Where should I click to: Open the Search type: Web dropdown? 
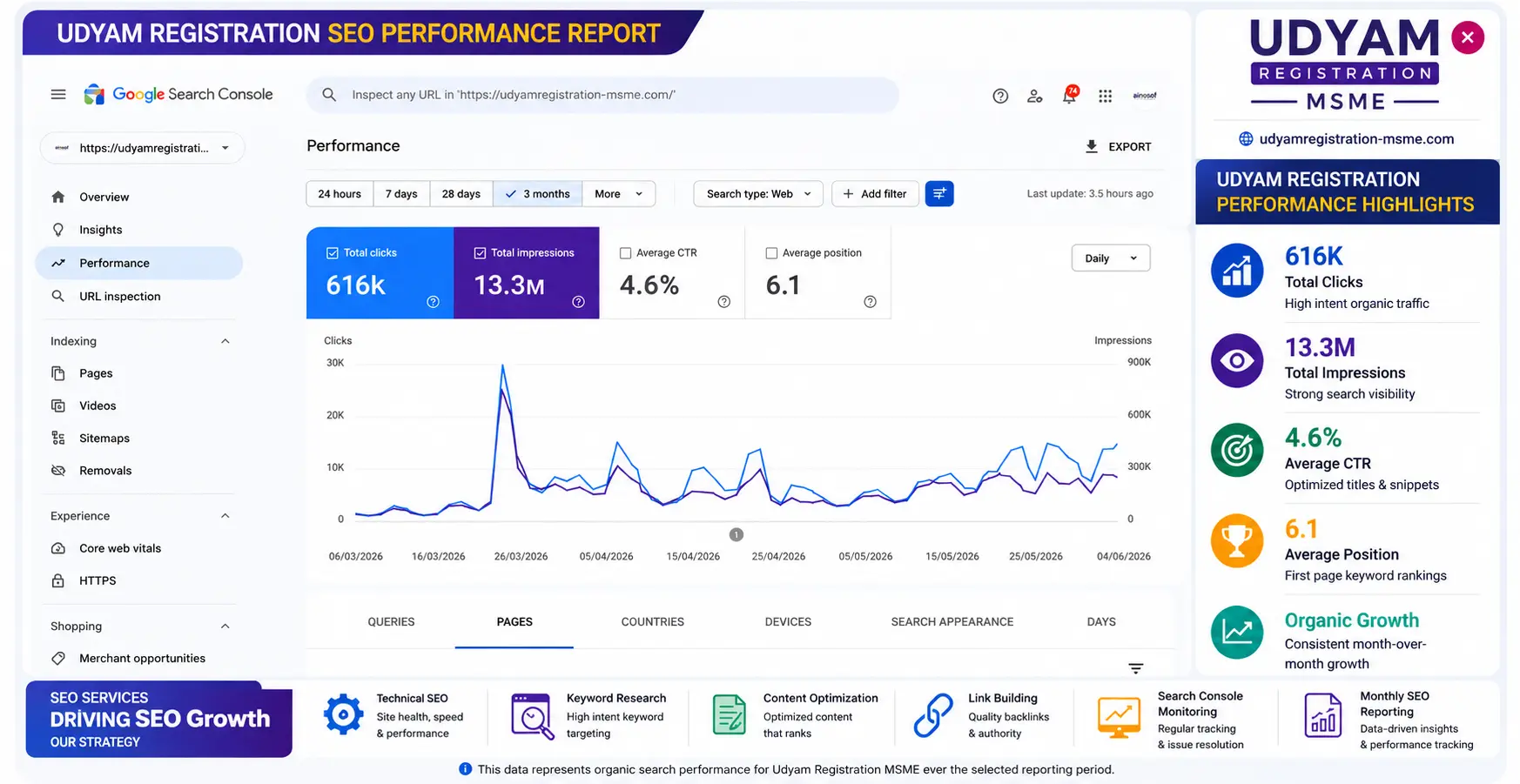[x=758, y=193]
